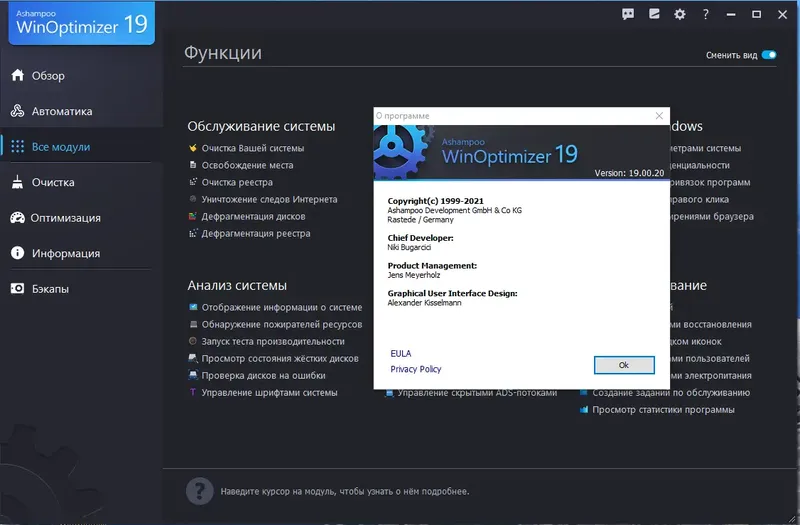Screen dimensions: 800x525
Task: Click icon beside Очистка реестра
Action: (x=193, y=182)
